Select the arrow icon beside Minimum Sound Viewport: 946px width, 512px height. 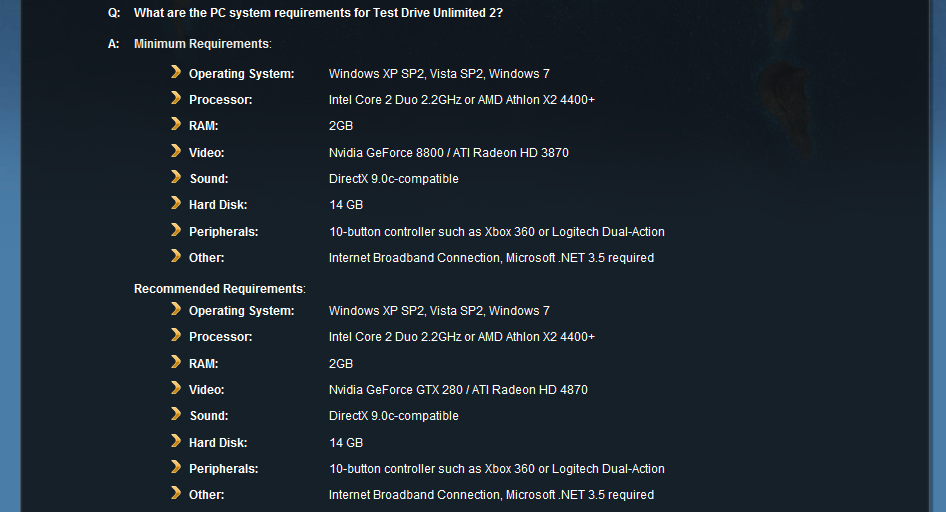pyautogui.click(x=176, y=177)
